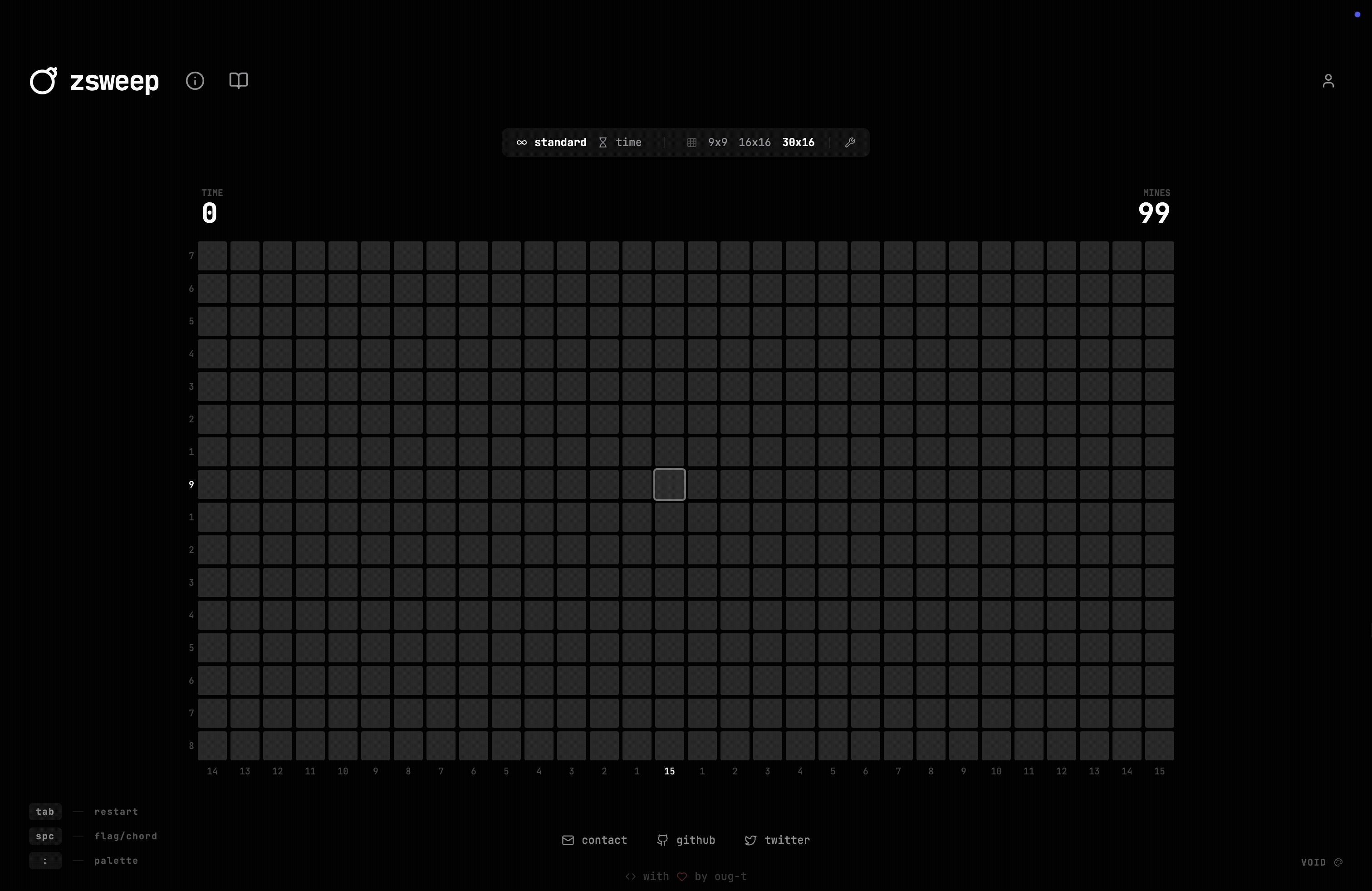This screenshot has height=891, width=1372.
Task: Click the restart label text
Action: click(x=116, y=812)
